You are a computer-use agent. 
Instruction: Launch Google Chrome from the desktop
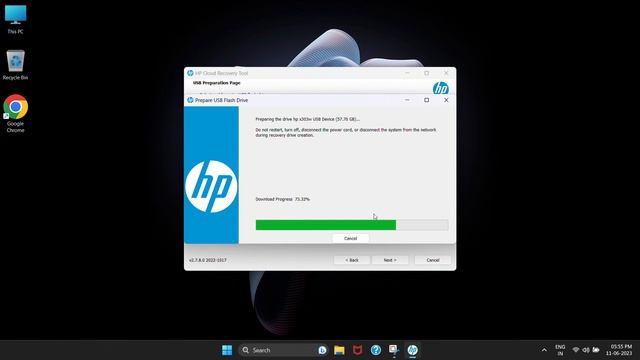tap(16, 113)
